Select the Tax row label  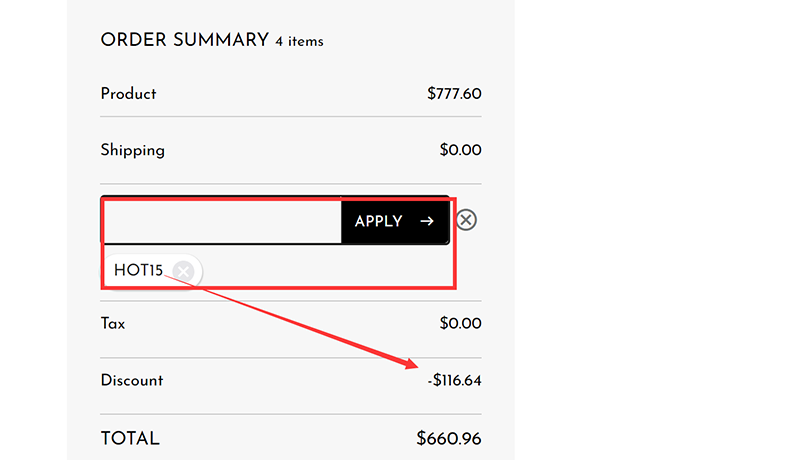113,324
